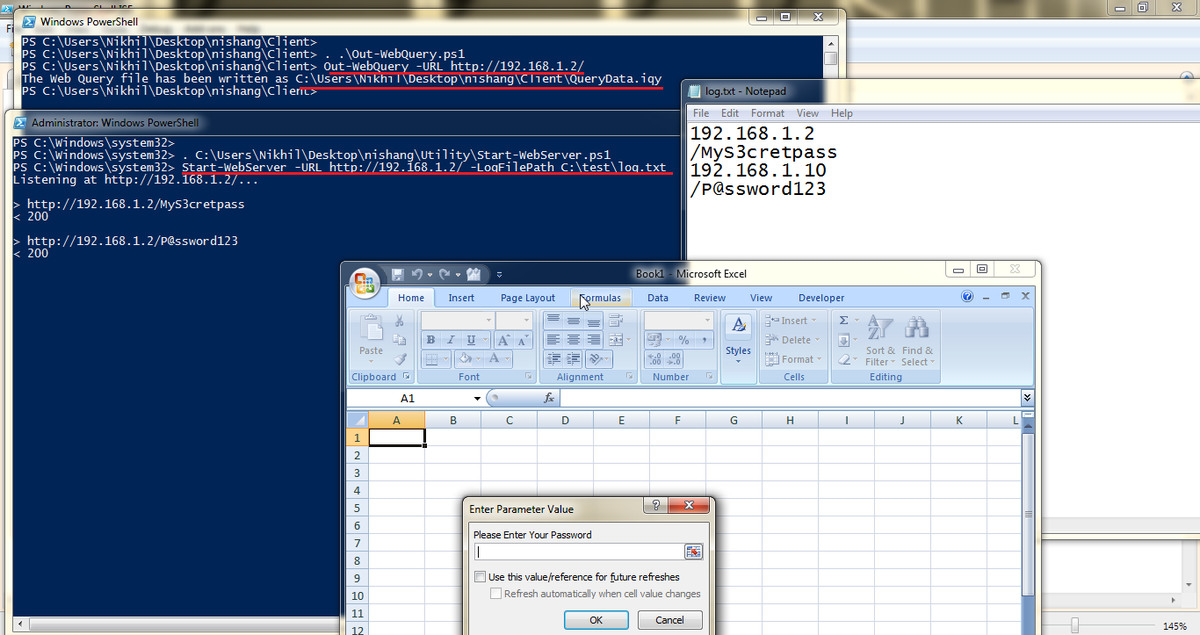Click the Decrease Font Size icon
1200x635 pixels.
click(x=521, y=339)
